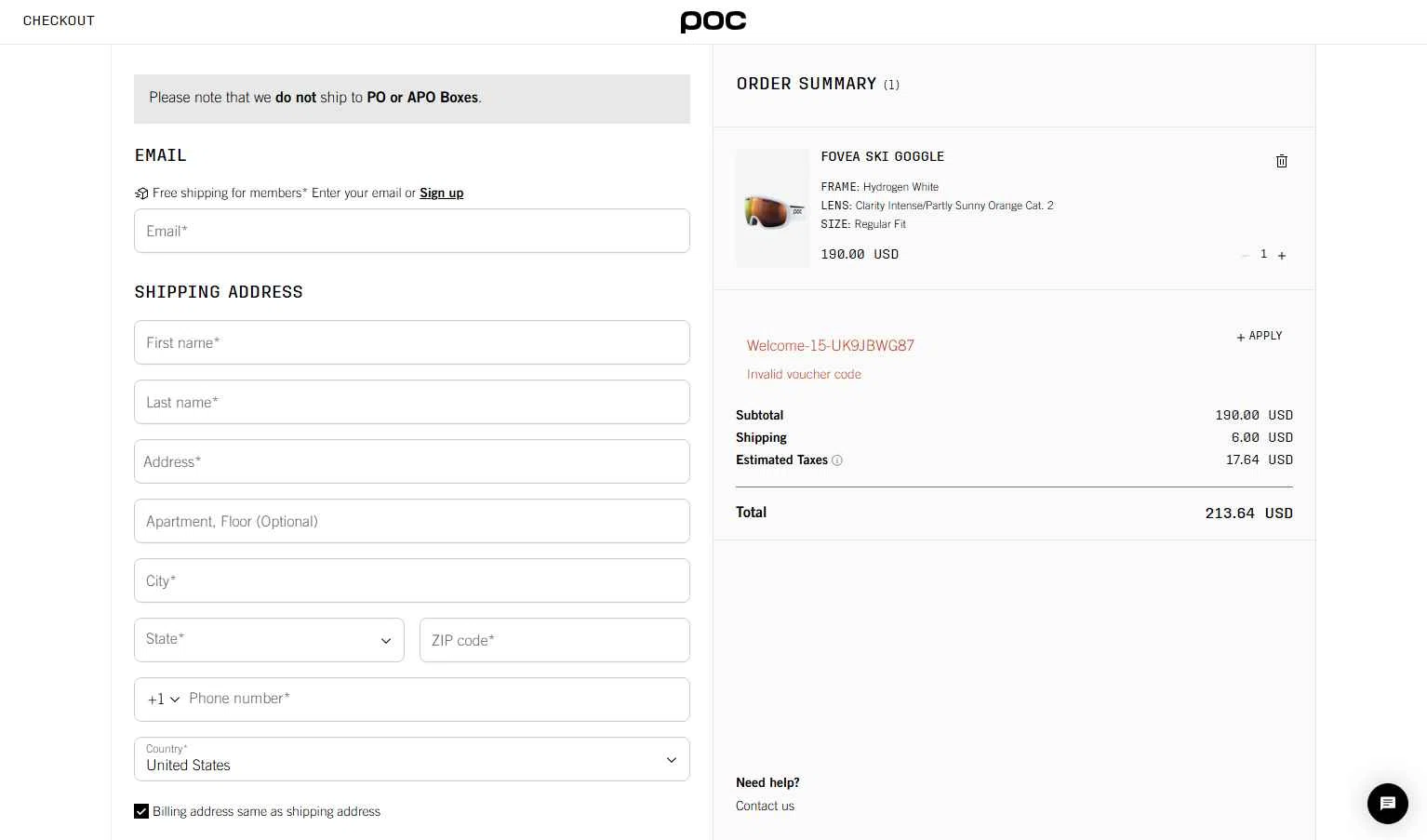Click the PO or APO Boxes notice
The height and width of the screenshot is (840, 1427).
(412, 99)
